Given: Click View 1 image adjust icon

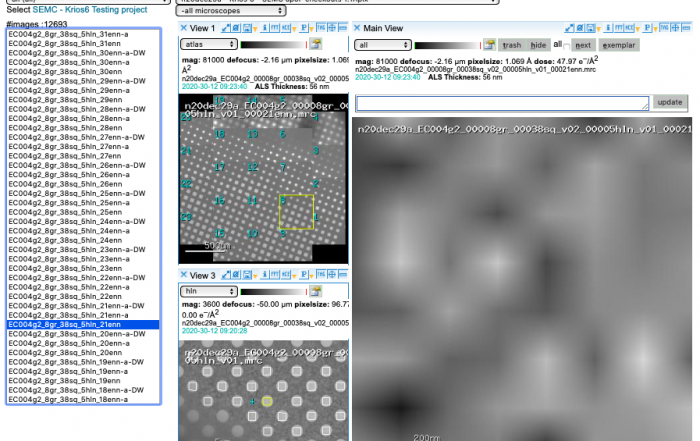Looking at the screenshot, I should click(x=316, y=44).
